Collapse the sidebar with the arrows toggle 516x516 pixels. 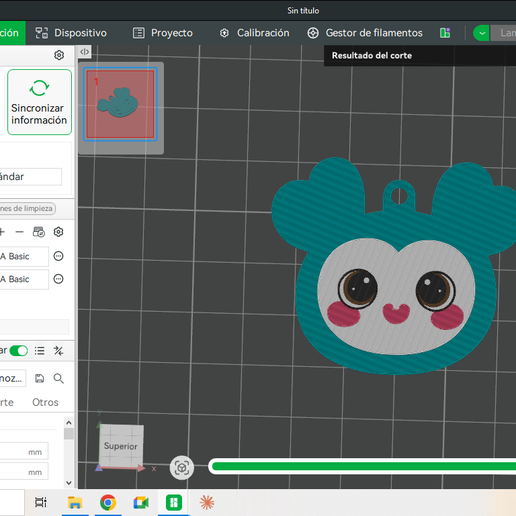85,52
